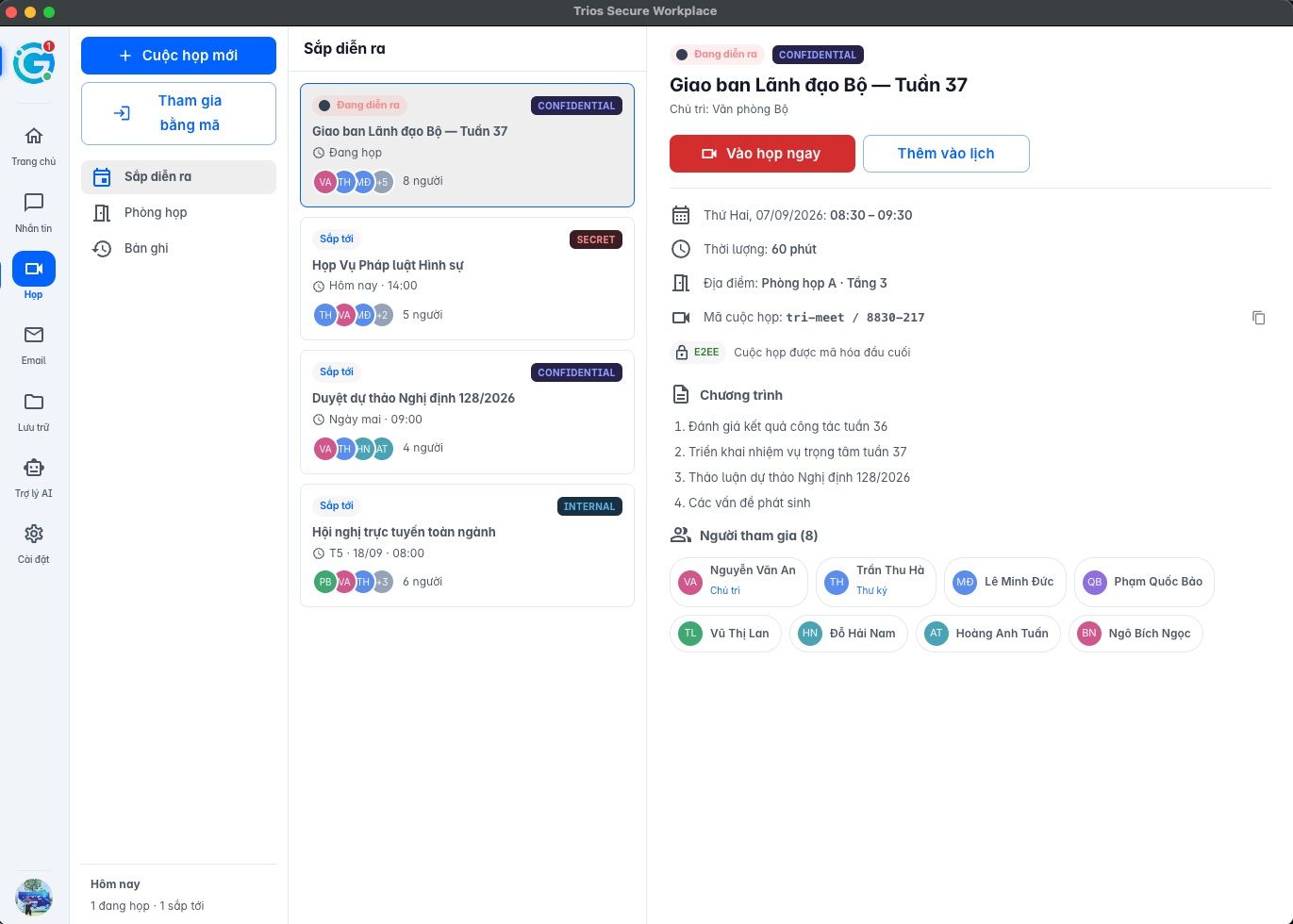The image size is (1293, 924).
Task: Click participant chip Đỗ Hải Nam
Action: (849, 634)
